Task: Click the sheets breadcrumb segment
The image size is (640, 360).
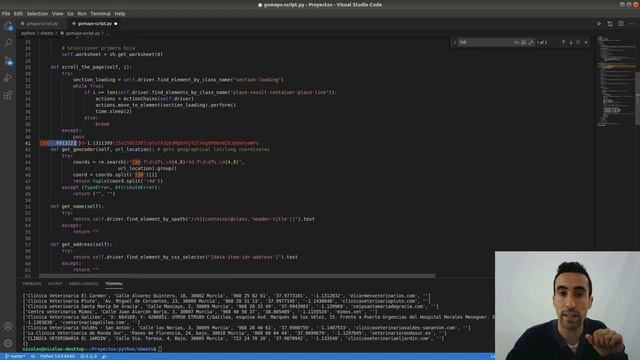Action: [x=47, y=33]
